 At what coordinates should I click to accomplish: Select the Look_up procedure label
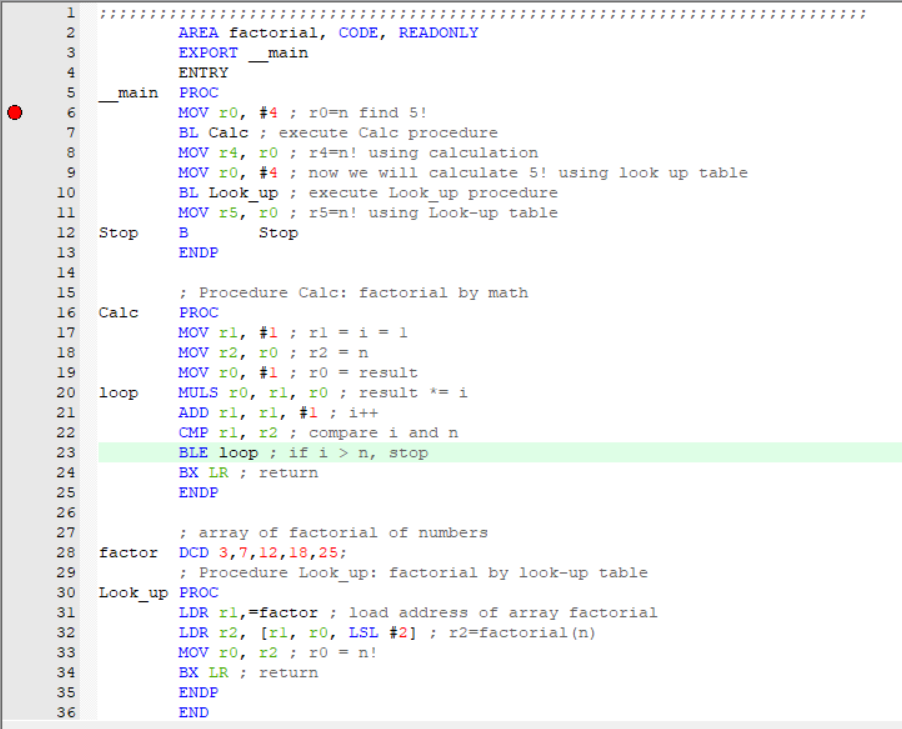pos(132,592)
